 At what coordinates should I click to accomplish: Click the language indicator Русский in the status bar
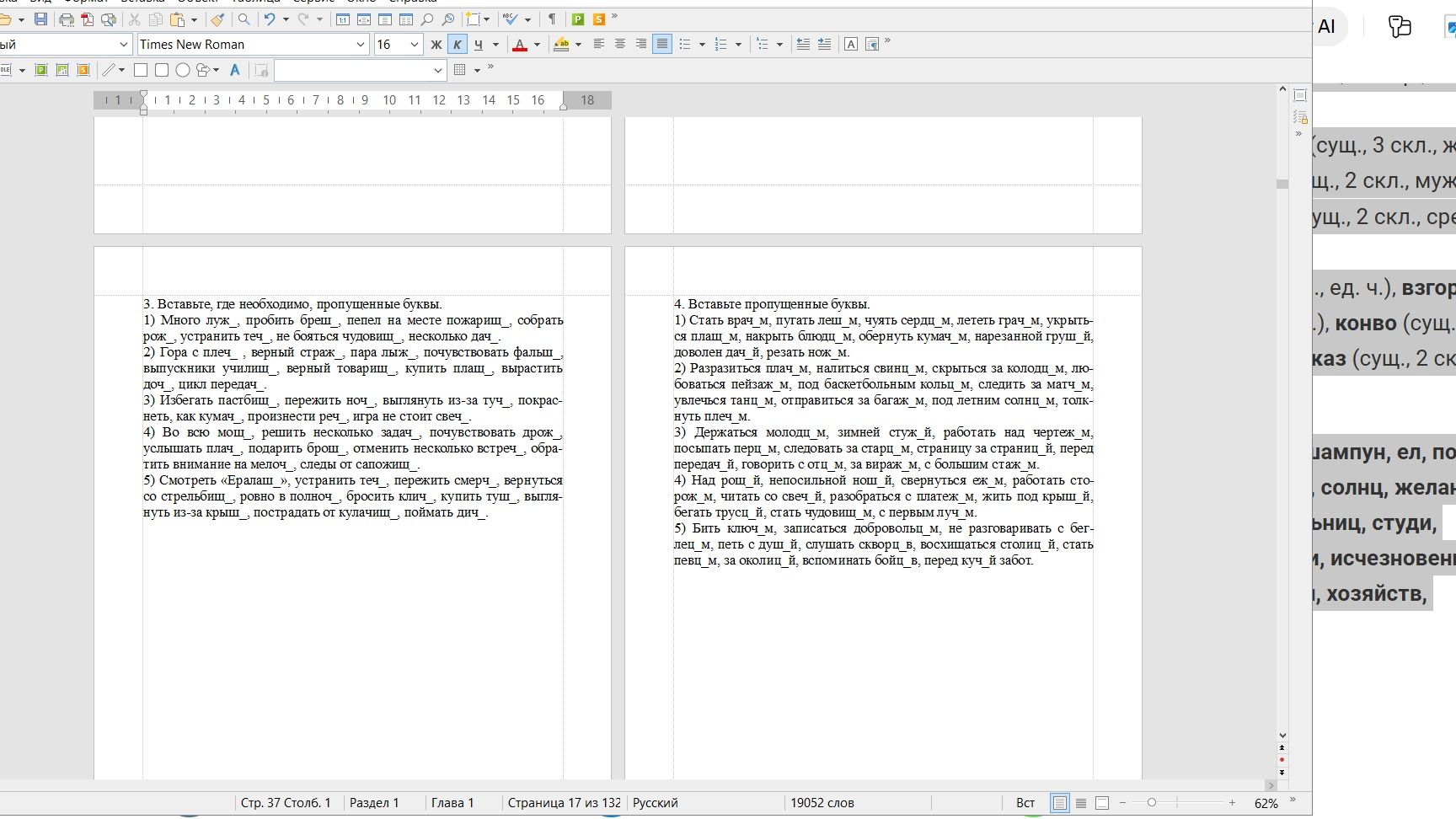pyautogui.click(x=656, y=803)
